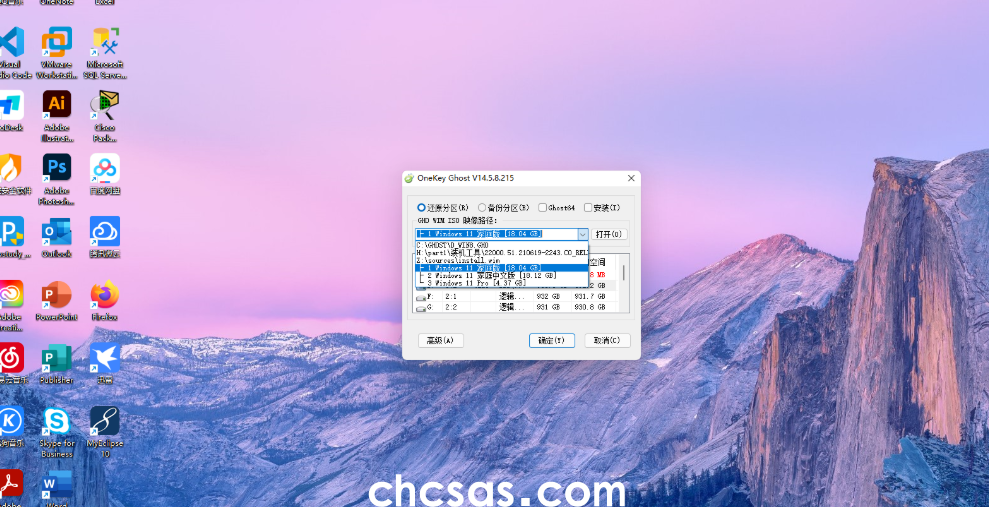The width and height of the screenshot is (989, 507).
Task: Open MyEclipse 10 desktop shortcut
Action: (x=105, y=431)
